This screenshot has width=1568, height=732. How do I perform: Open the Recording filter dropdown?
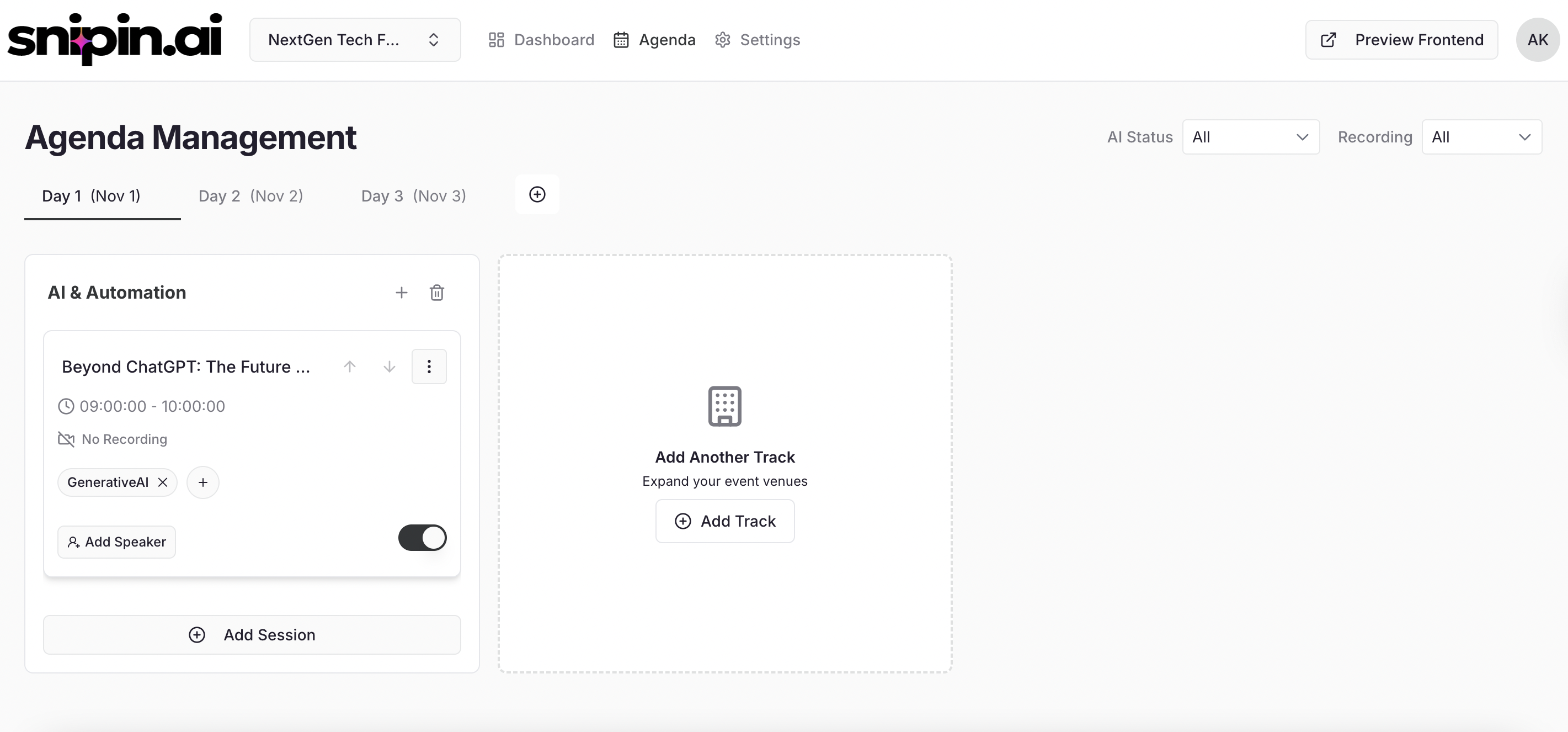(x=1481, y=137)
